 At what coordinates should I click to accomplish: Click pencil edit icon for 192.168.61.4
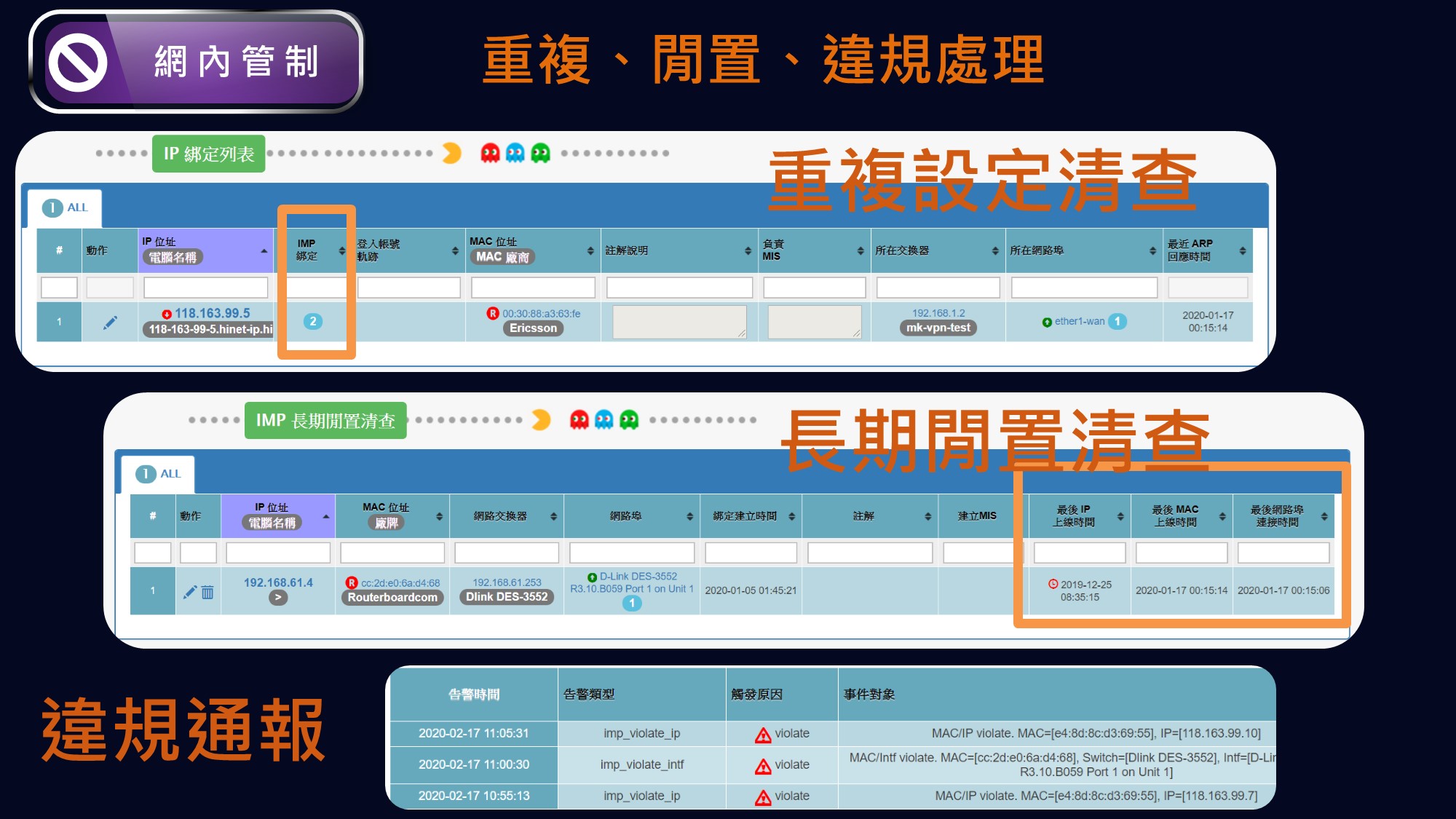point(189,592)
